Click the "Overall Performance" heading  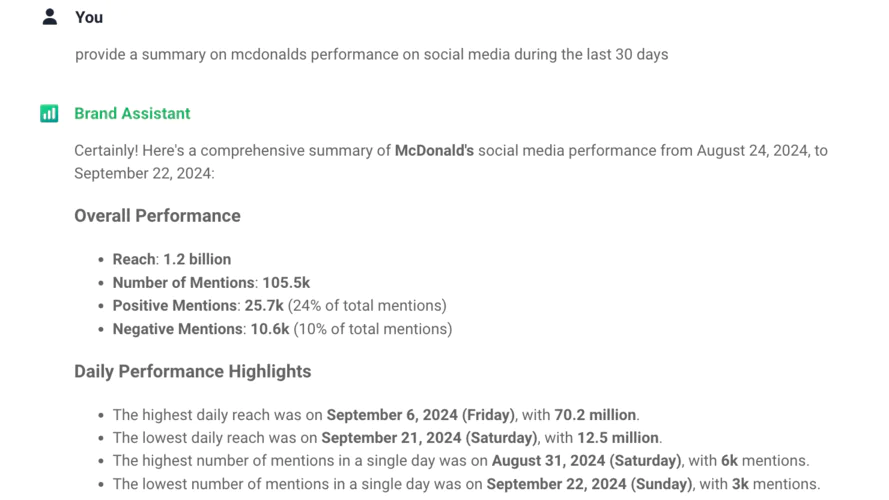tap(157, 216)
